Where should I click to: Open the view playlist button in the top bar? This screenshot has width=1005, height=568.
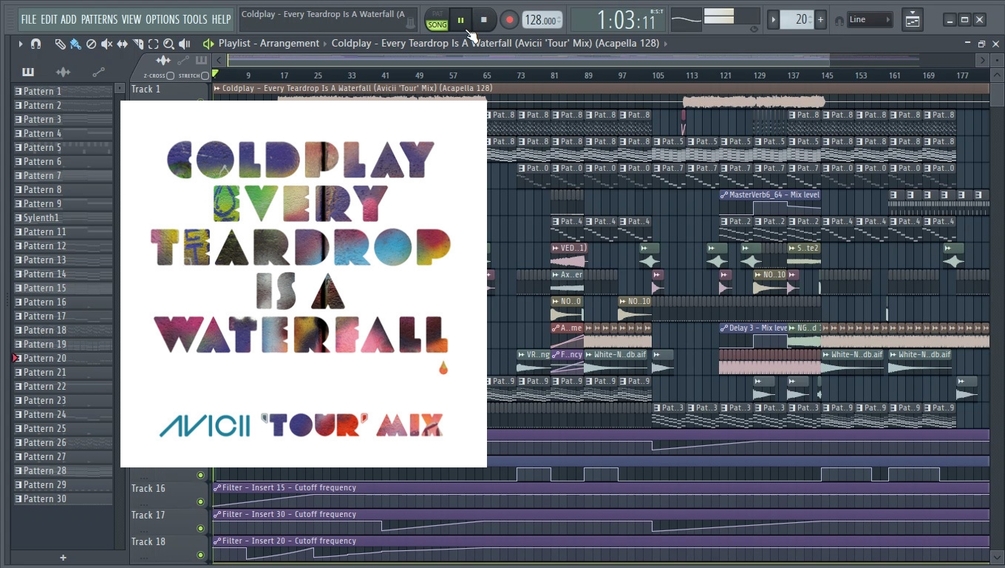coord(913,20)
